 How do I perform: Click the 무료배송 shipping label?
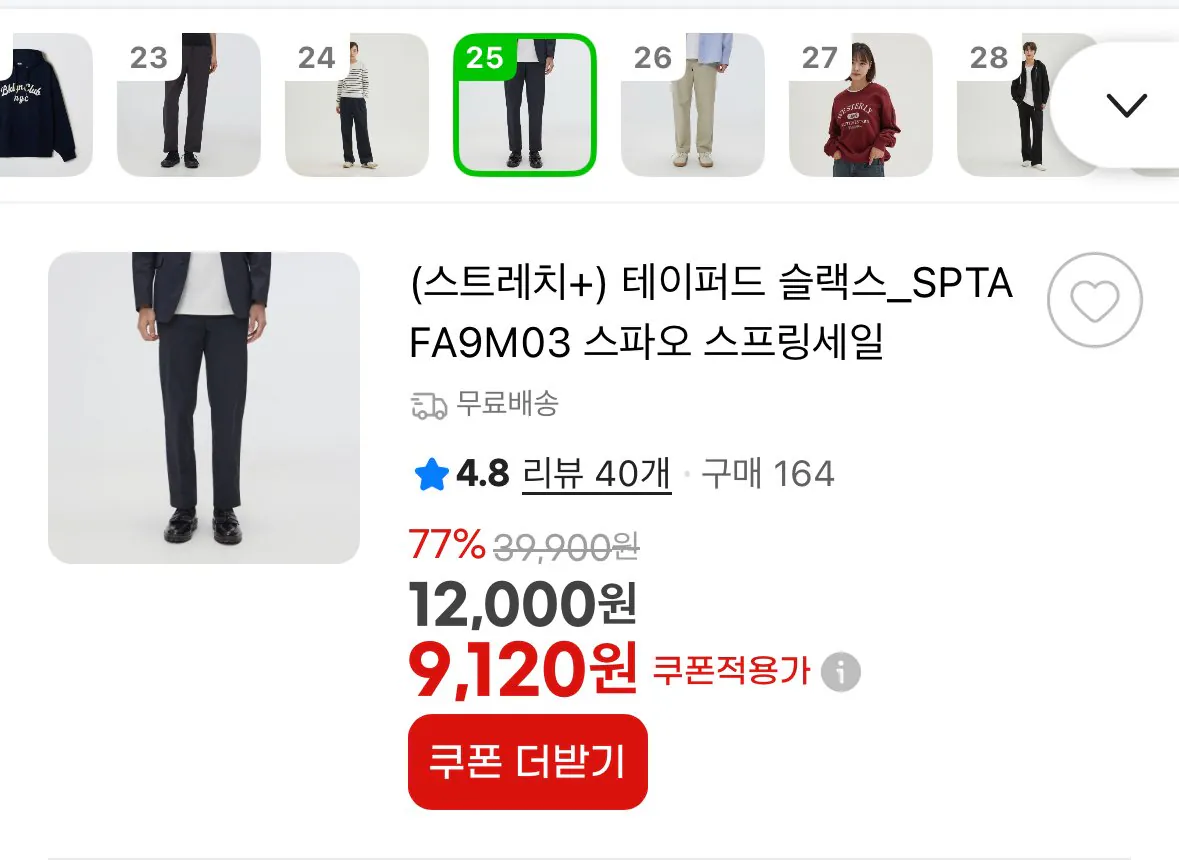pos(508,404)
